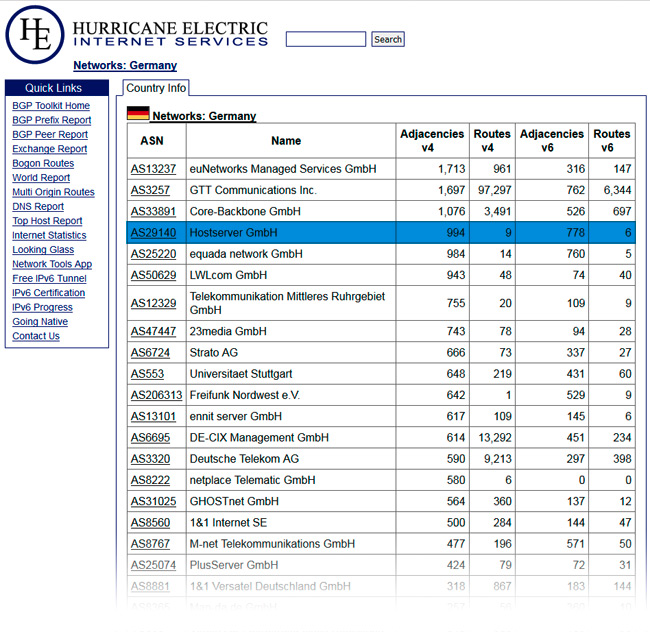Open AS6724 Strato AG link
Viewport: 650px width, 632px height.
point(150,353)
